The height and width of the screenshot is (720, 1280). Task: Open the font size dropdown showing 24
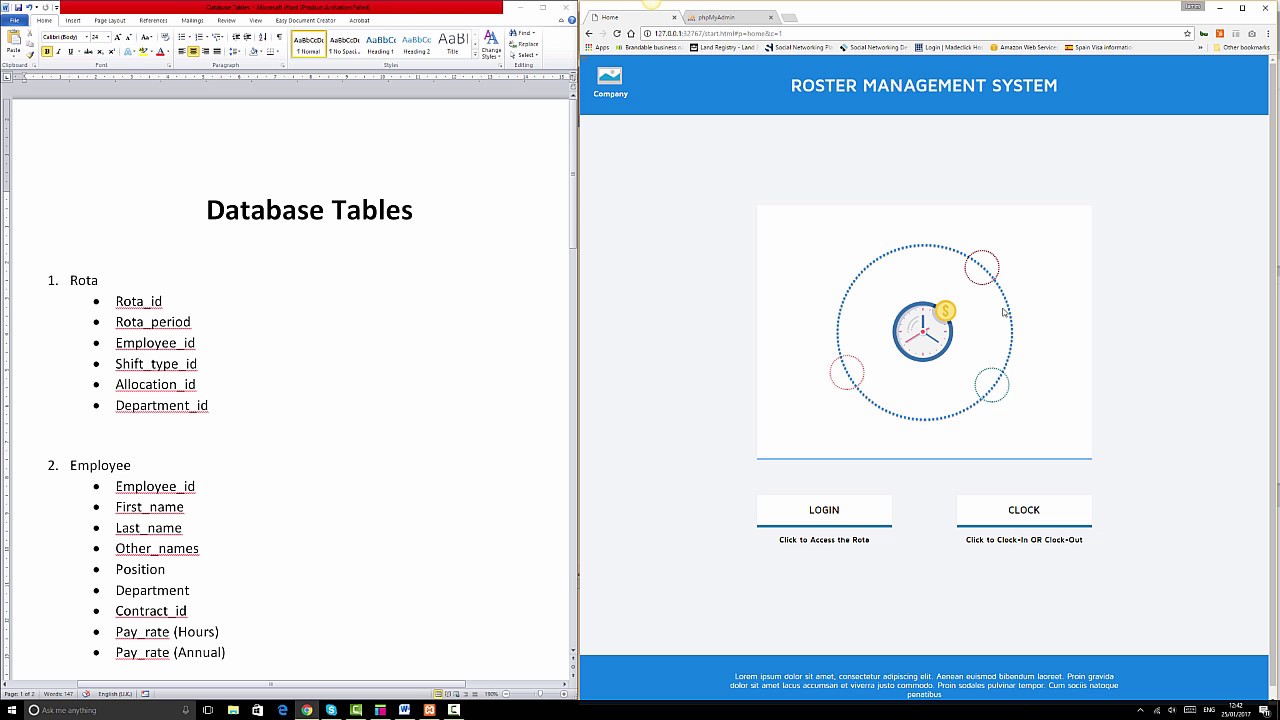(x=108, y=37)
